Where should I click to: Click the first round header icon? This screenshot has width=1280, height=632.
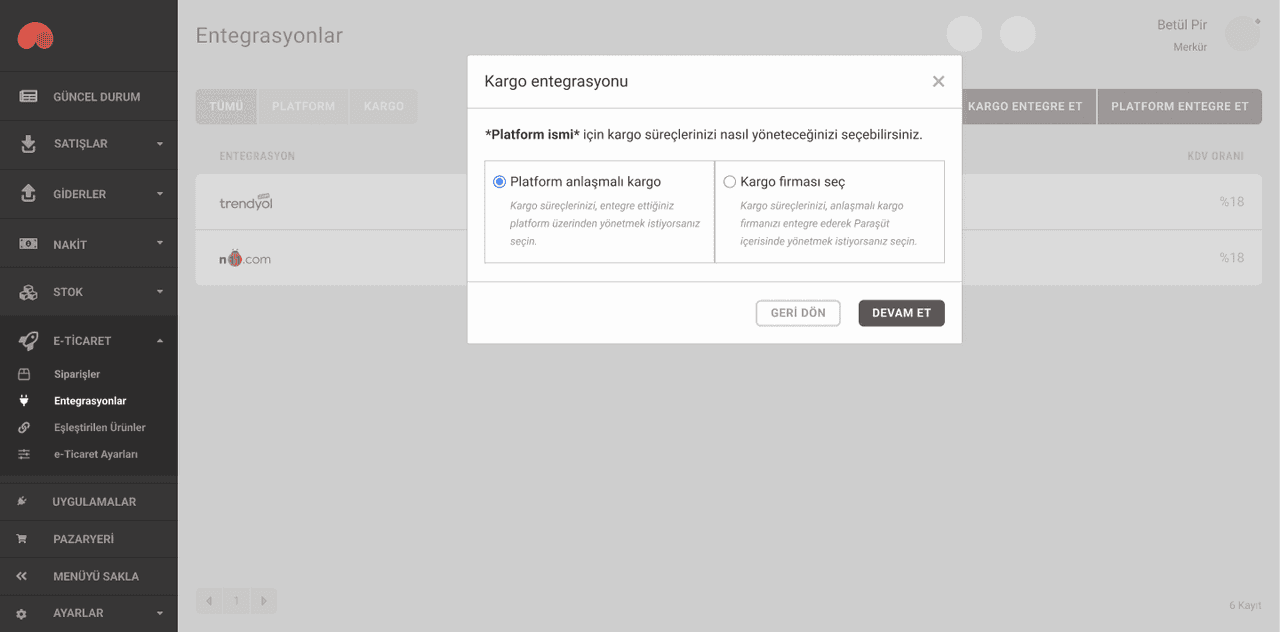(x=965, y=34)
